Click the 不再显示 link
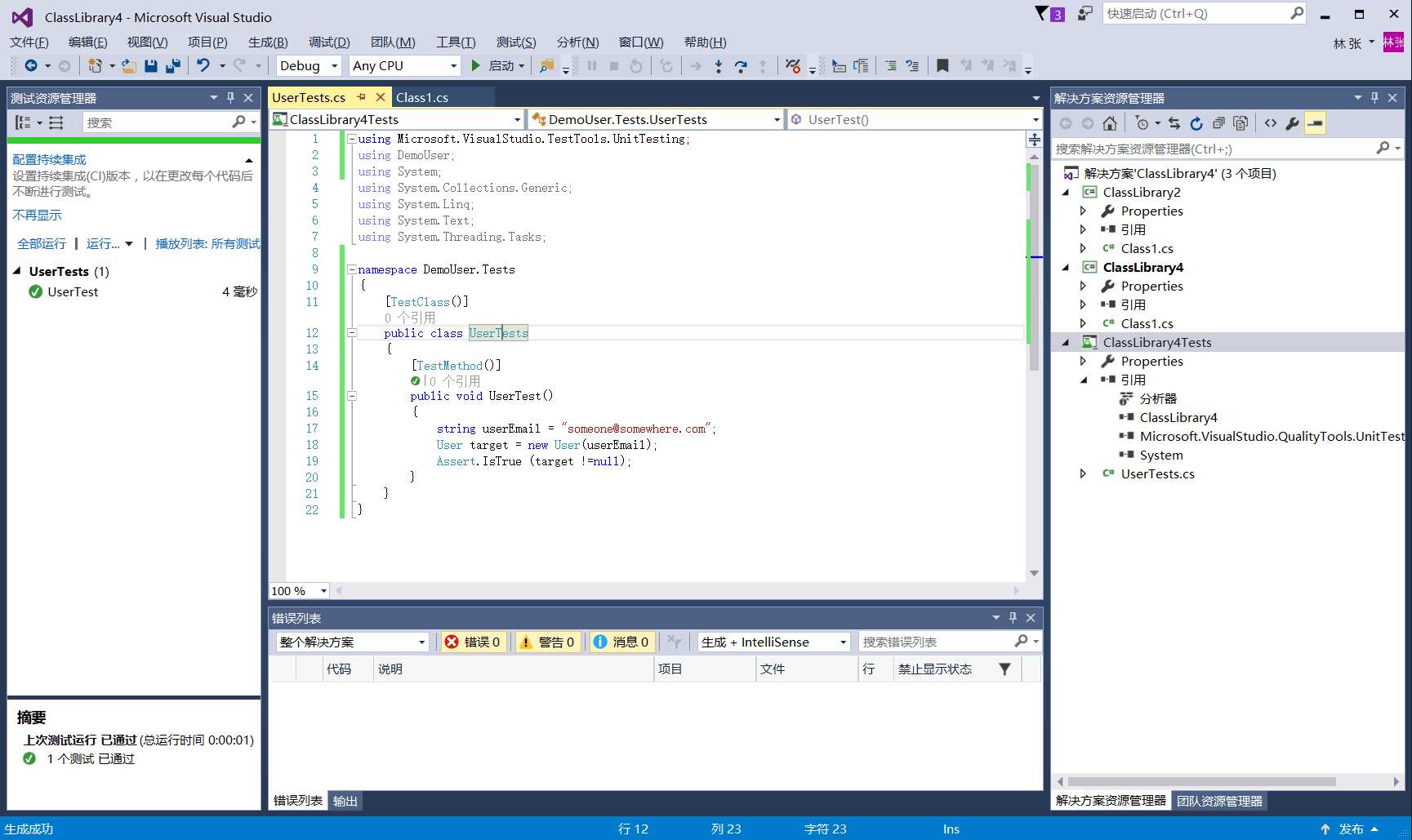 pos(37,216)
